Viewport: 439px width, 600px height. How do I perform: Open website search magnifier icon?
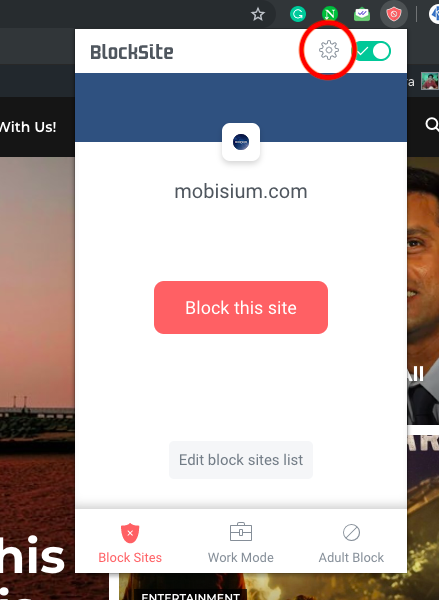(x=432, y=125)
